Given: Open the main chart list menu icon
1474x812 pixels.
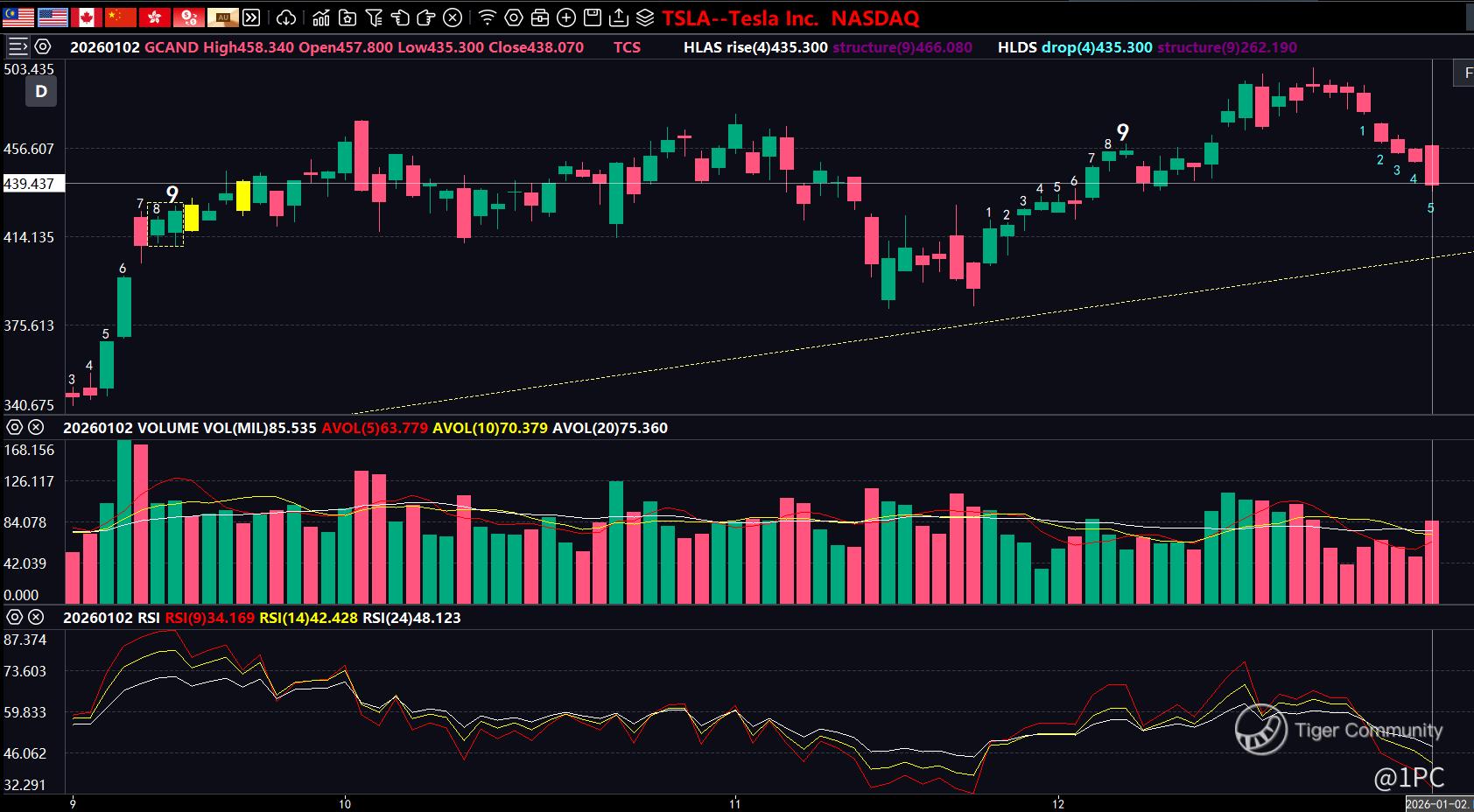Looking at the screenshot, I should (18, 47).
